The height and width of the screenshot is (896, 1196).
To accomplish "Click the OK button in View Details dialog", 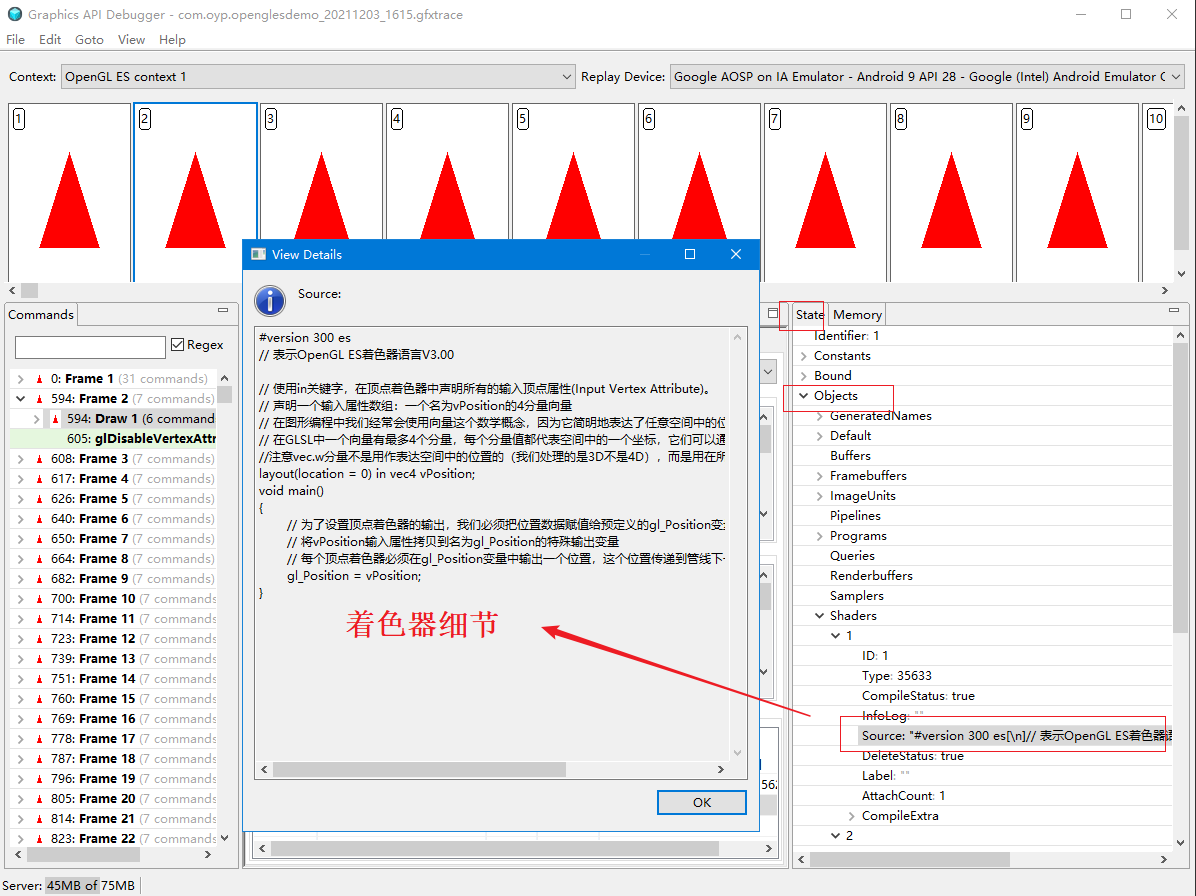I will 701,802.
